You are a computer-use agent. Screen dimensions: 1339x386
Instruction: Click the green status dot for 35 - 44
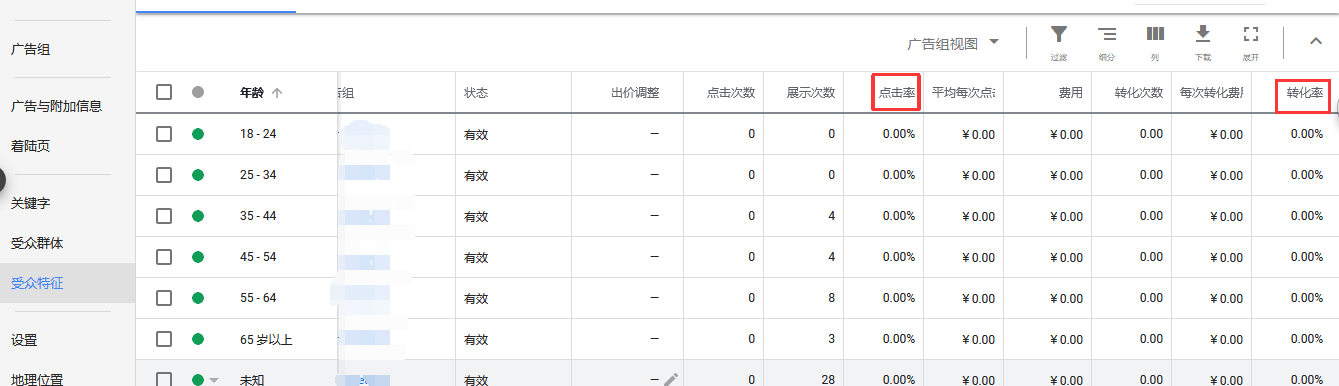[198, 216]
